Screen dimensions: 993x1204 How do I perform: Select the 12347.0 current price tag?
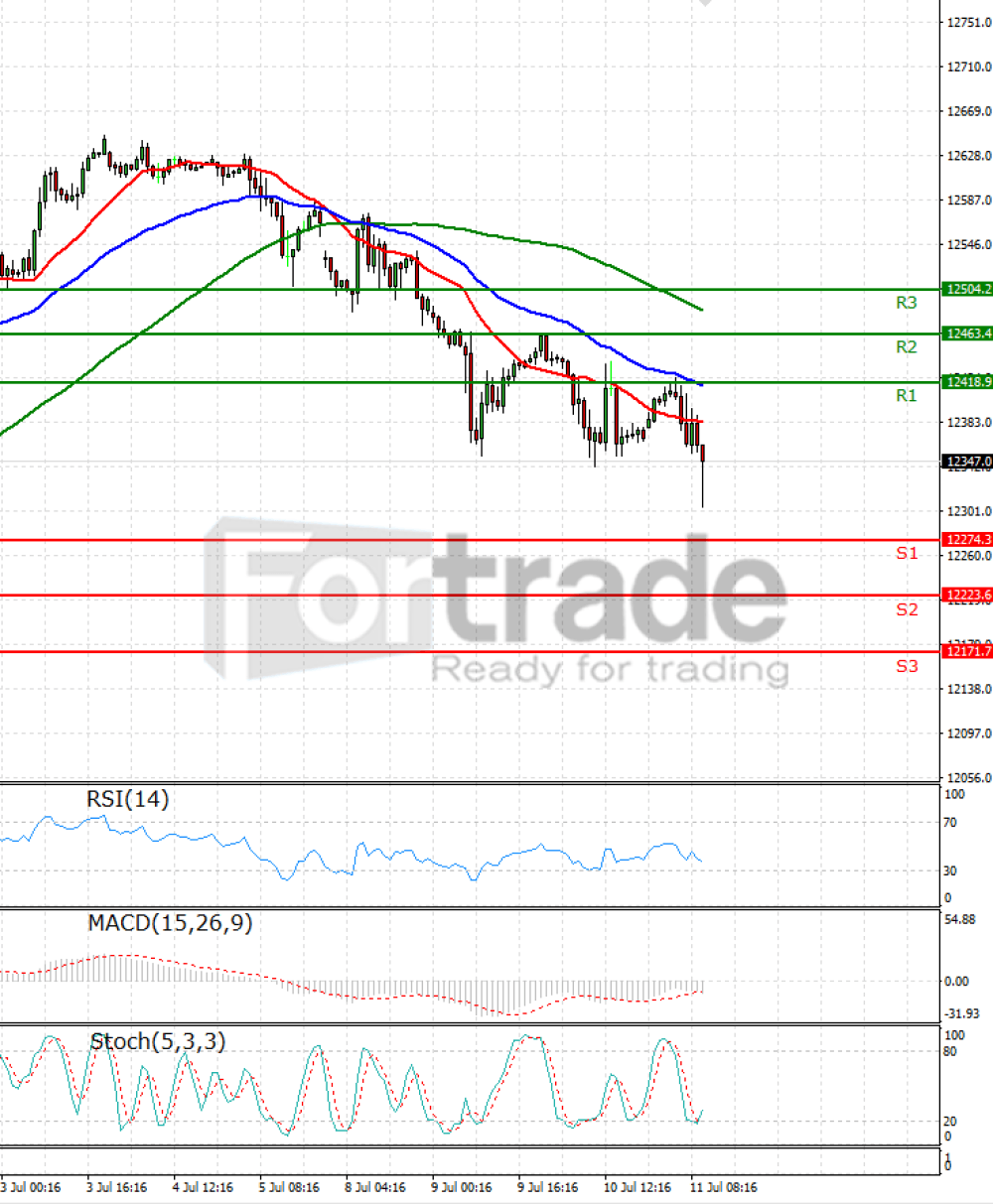966,461
